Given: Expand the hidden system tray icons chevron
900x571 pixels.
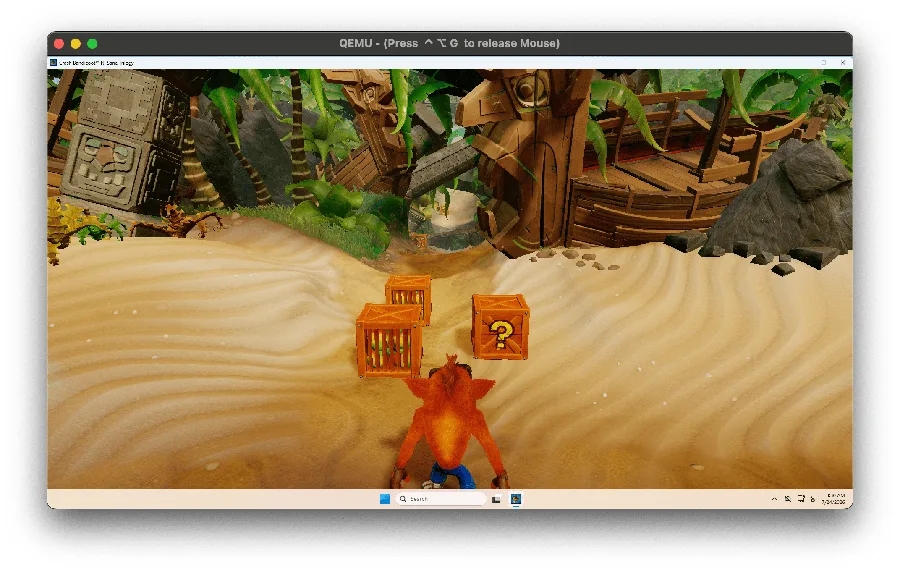Looking at the screenshot, I should tap(774, 499).
